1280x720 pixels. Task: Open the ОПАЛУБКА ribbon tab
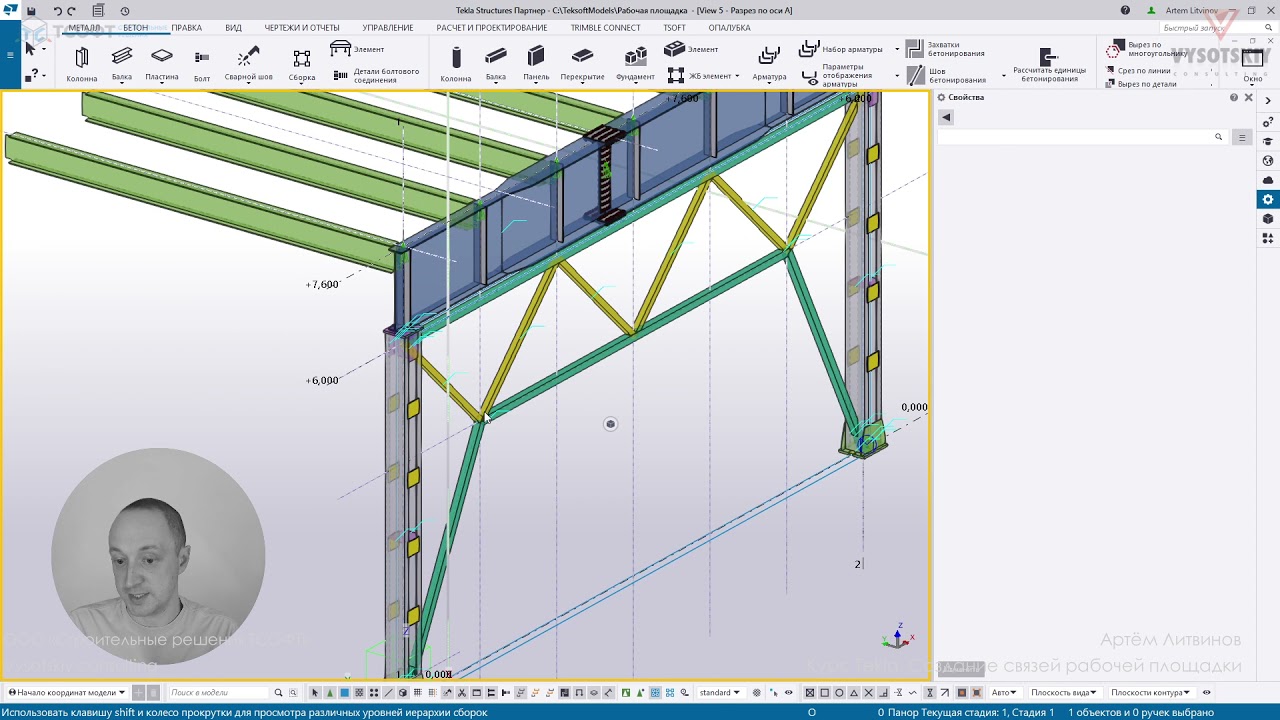pyautogui.click(x=729, y=28)
